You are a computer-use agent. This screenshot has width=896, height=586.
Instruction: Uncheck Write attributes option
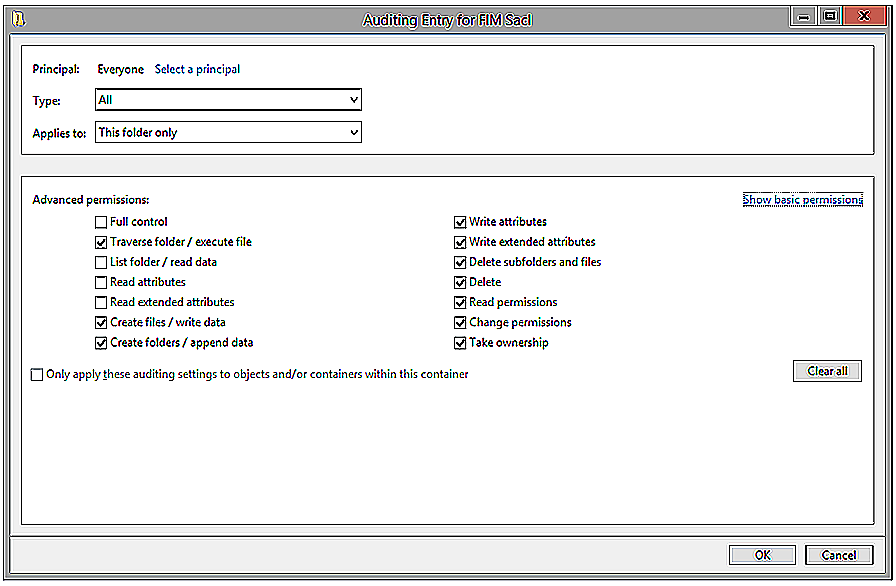pos(460,222)
